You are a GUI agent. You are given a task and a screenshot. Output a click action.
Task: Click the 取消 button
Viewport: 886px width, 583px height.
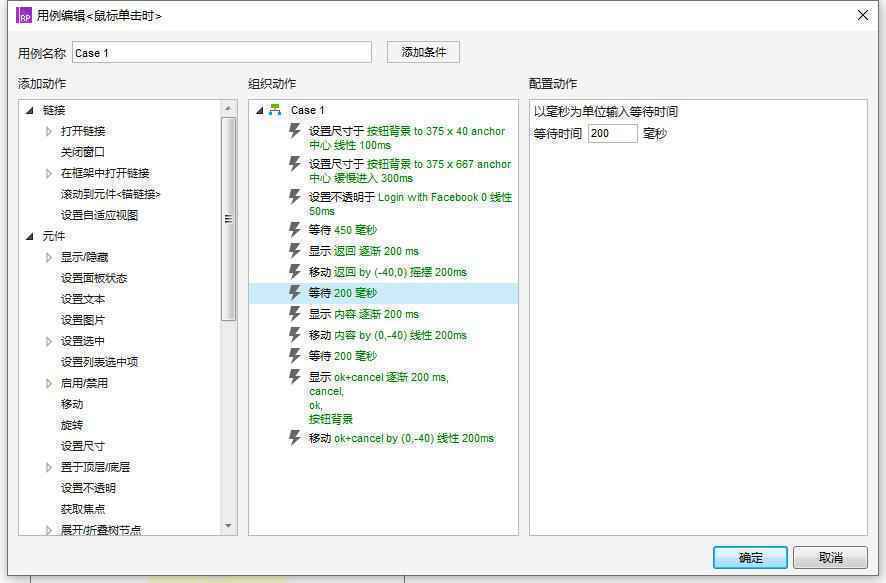pos(829,558)
